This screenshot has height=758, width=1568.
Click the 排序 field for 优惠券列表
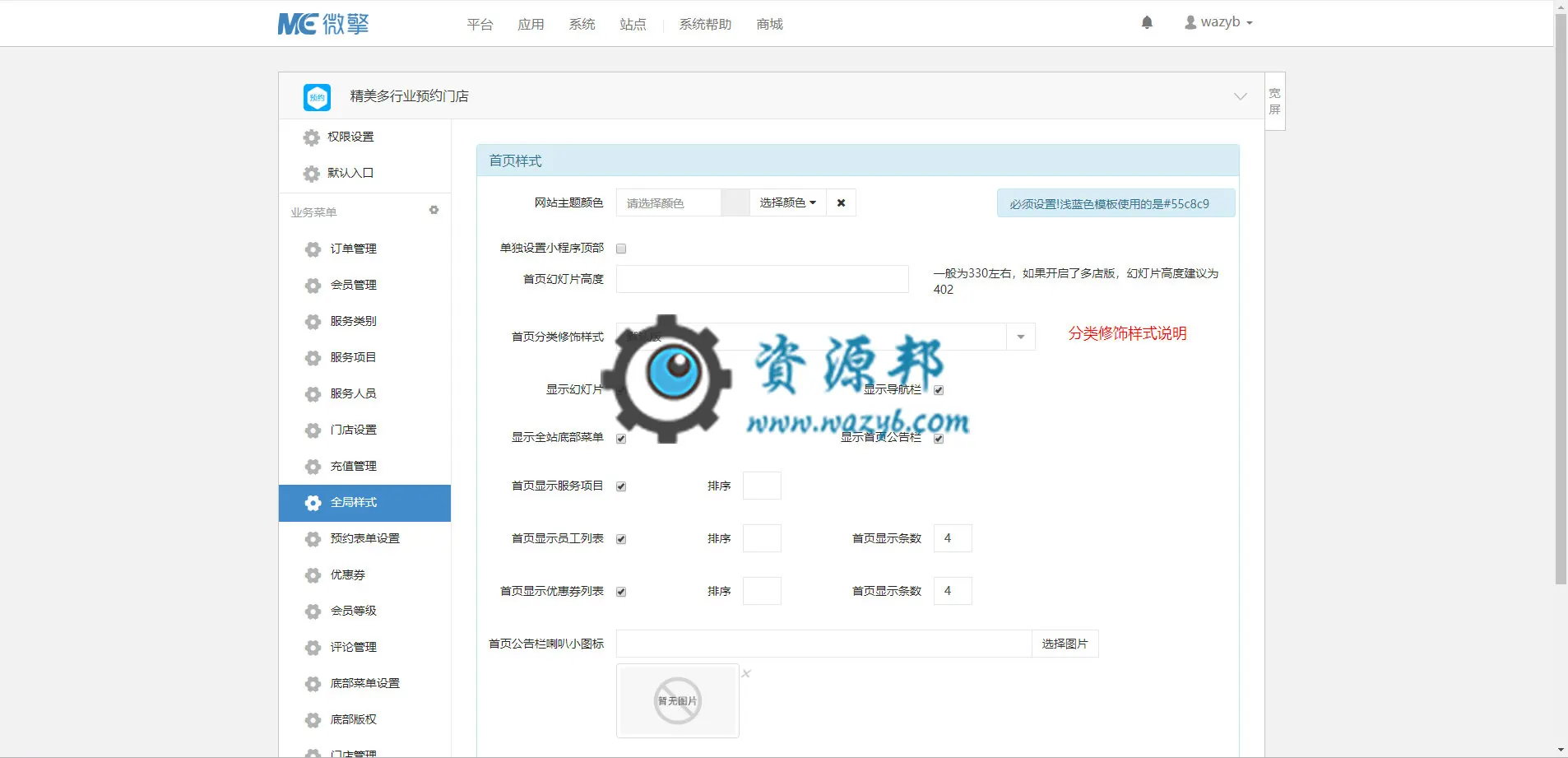(x=762, y=591)
